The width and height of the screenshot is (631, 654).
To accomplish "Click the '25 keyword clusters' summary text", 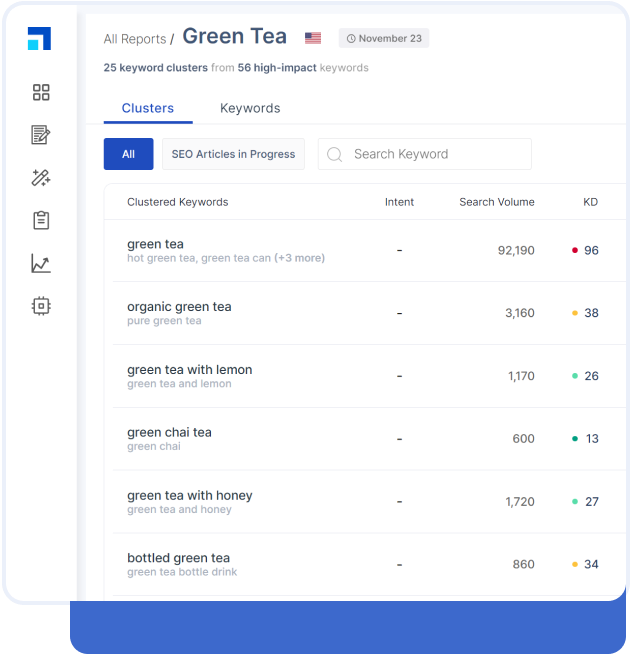I will click(x=156, y=68).
